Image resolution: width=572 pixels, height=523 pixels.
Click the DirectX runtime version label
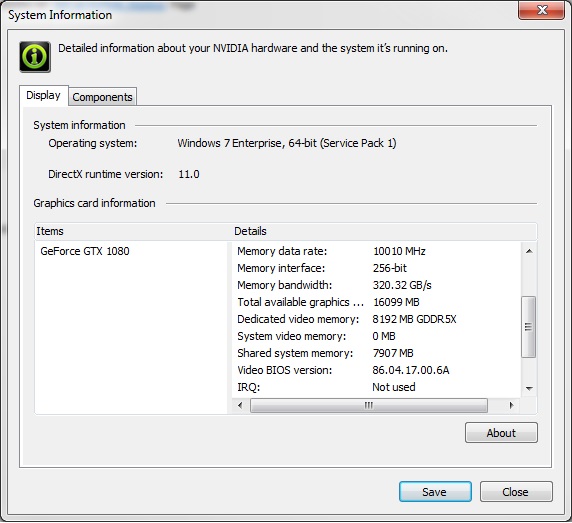point(105,174)
